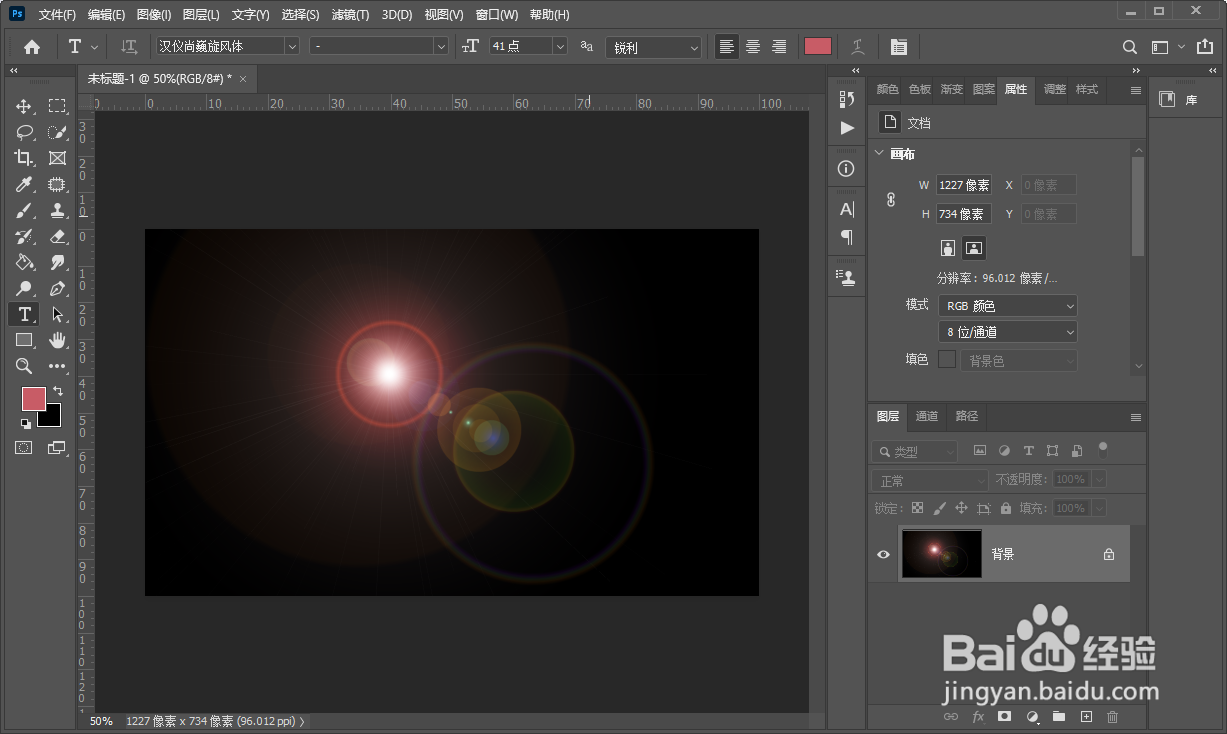This screenshot has width=1227, height=734.
Task: Select the Clone Stamp tool
Action: tap(57, 210)
